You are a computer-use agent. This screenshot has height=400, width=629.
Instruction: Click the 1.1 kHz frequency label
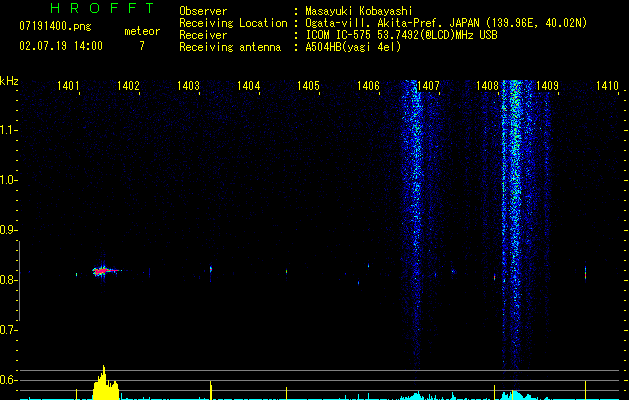click(8, 130)
